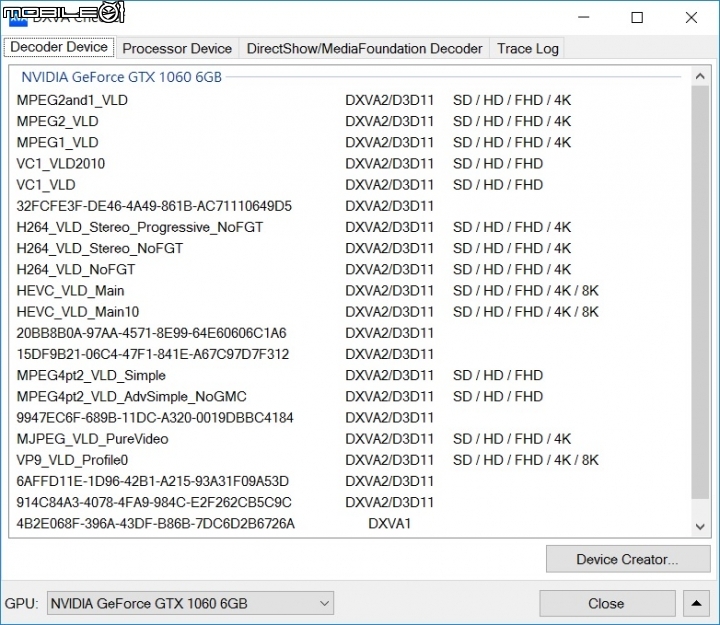This screenshot has height=625, width=720.
Task: Select the H264_VLD_NoFGT row
Action: (349, 269)
